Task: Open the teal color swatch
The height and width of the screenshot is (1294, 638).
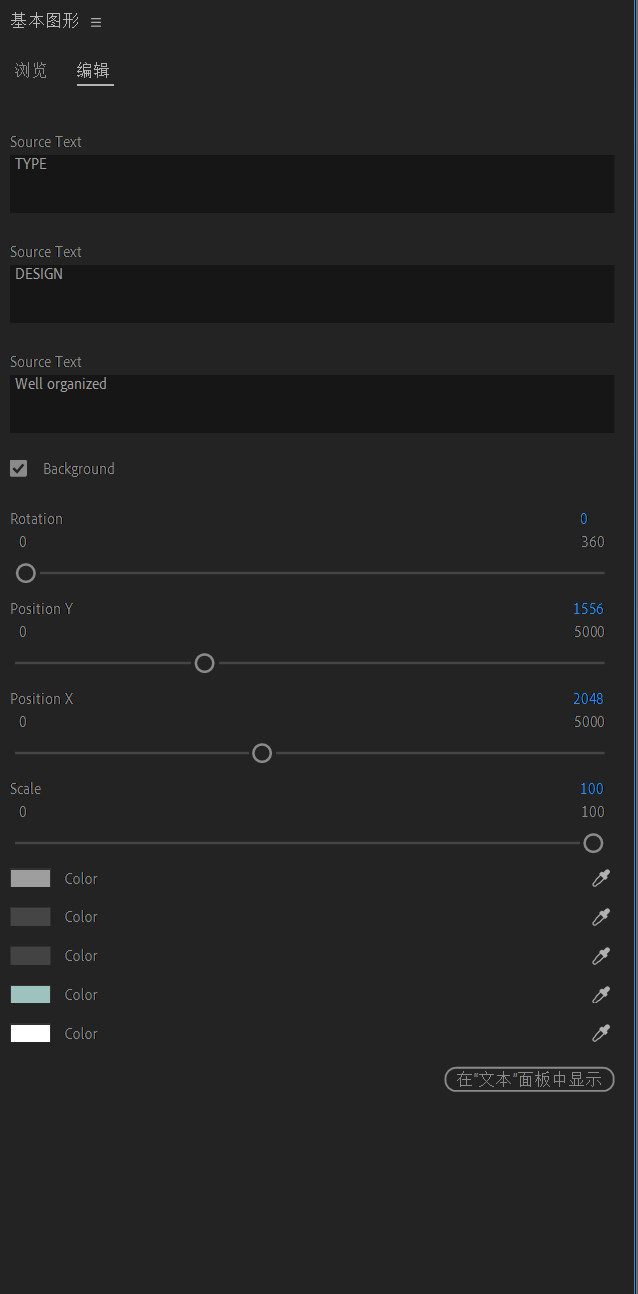Action: [31, 995]
